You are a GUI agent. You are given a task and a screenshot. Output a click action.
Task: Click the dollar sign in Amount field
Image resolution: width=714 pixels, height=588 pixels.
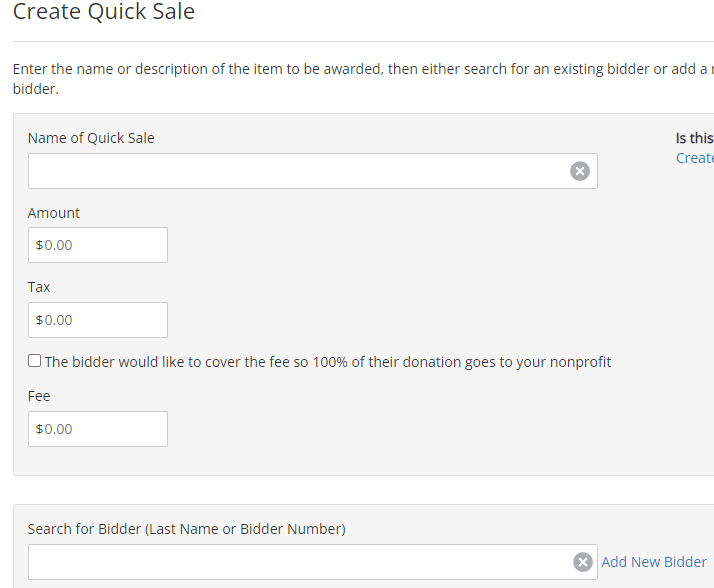[40, 245]
